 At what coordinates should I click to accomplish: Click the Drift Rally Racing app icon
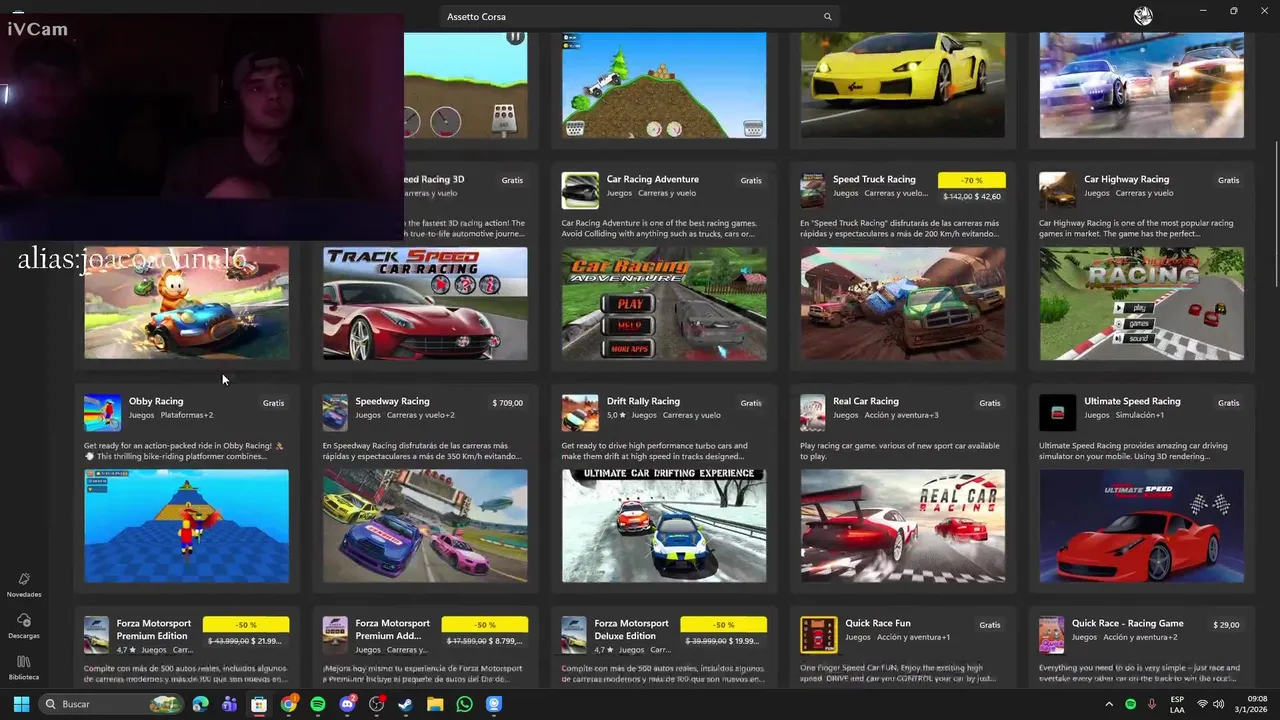580,412
